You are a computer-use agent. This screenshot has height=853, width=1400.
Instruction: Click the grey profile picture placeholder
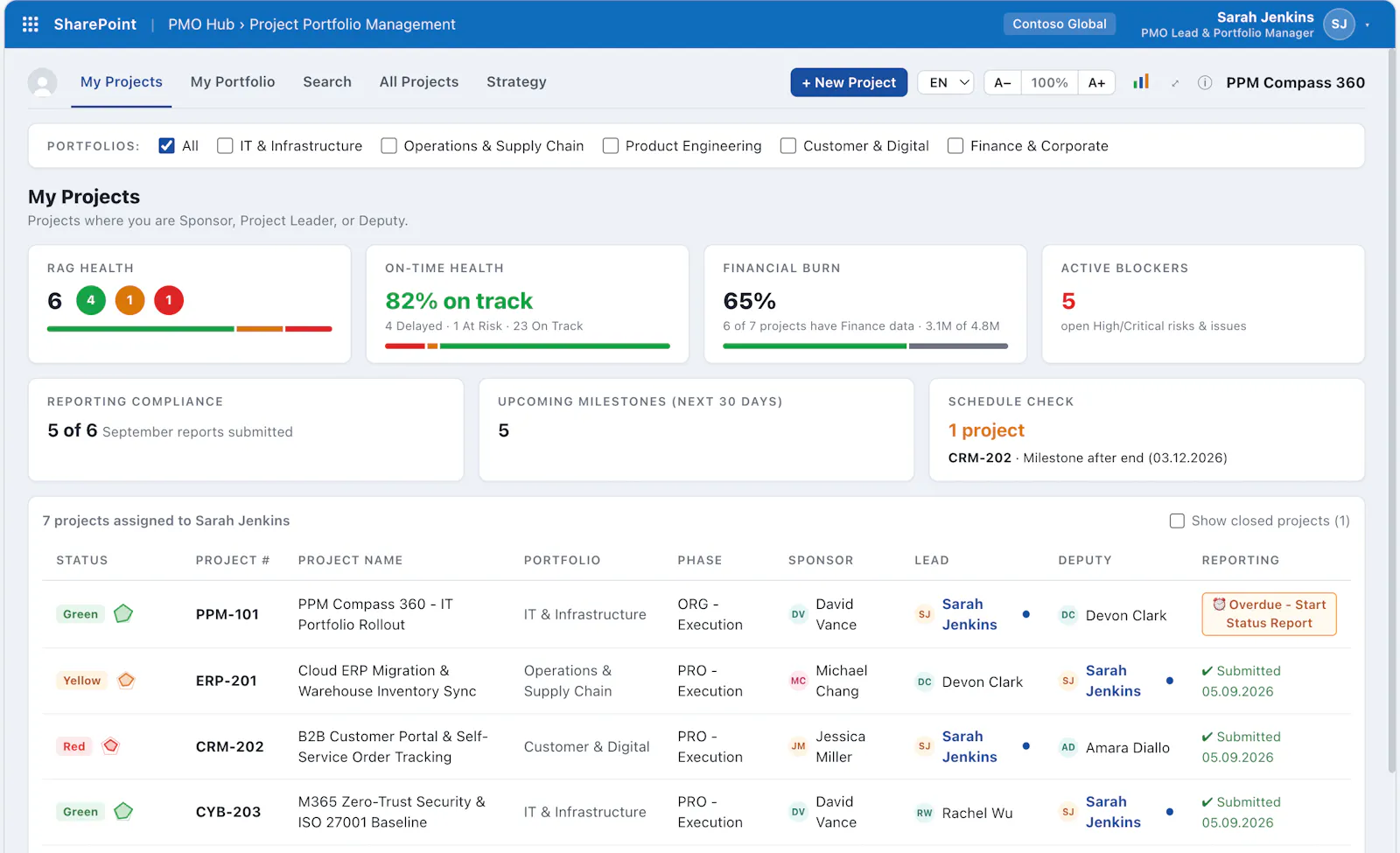[42, 82]
